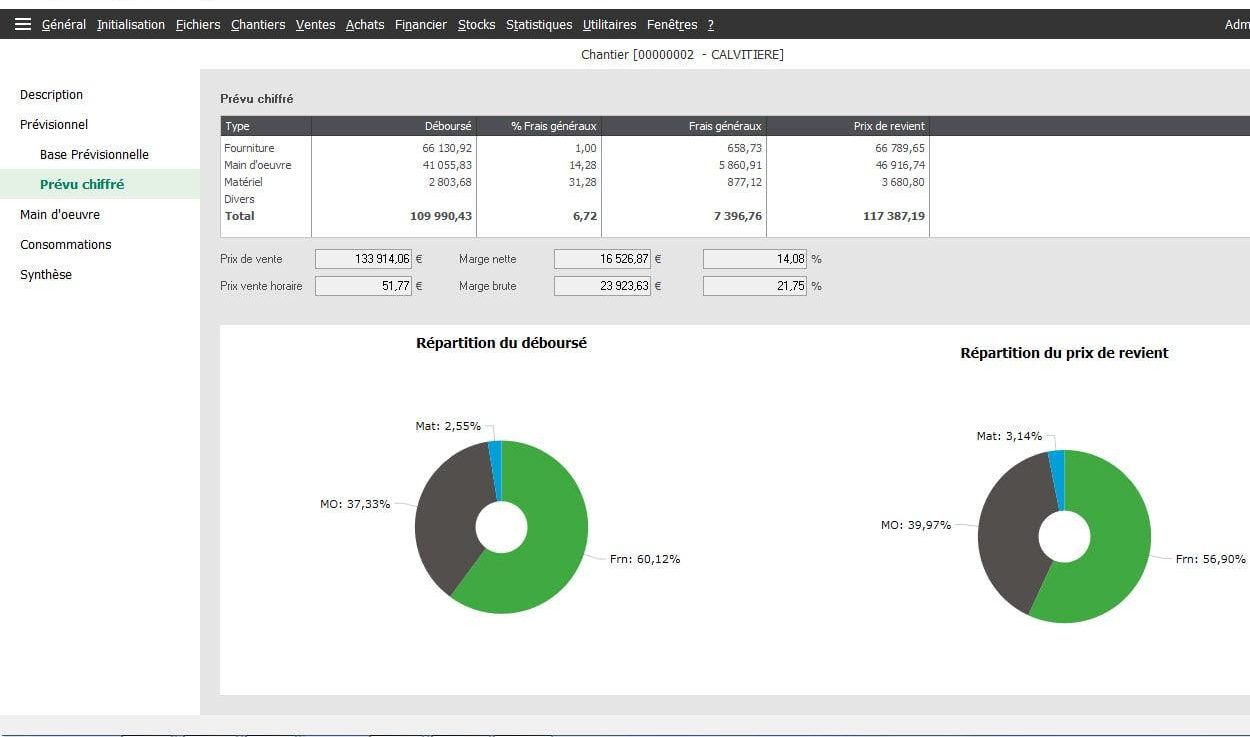Screen dimensions: 1250x737
Task: Open the help menu labeled ?
Action: point(710,24)
